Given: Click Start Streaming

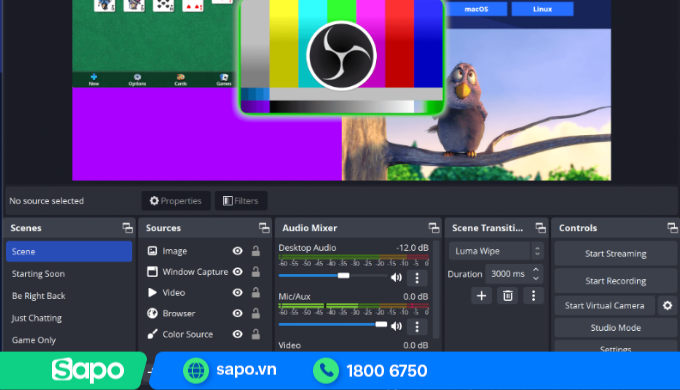Looking at the screenshot, I should [615, 254].
